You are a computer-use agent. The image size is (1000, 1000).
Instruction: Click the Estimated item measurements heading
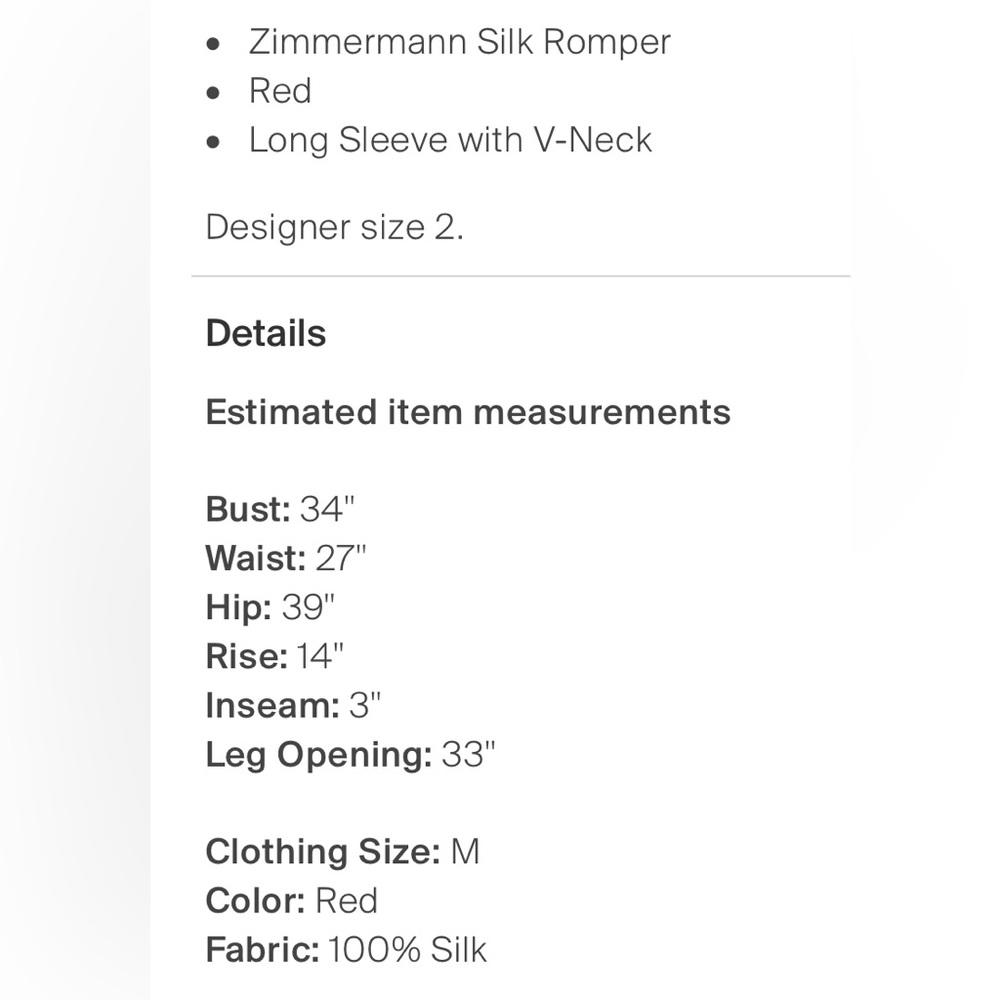[468, 412]
